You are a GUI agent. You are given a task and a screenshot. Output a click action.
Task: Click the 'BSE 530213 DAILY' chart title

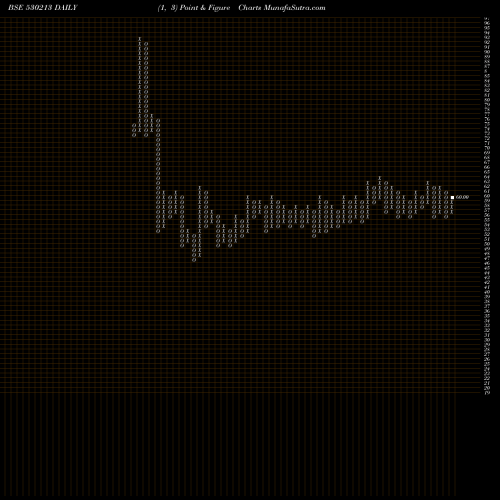43,8
